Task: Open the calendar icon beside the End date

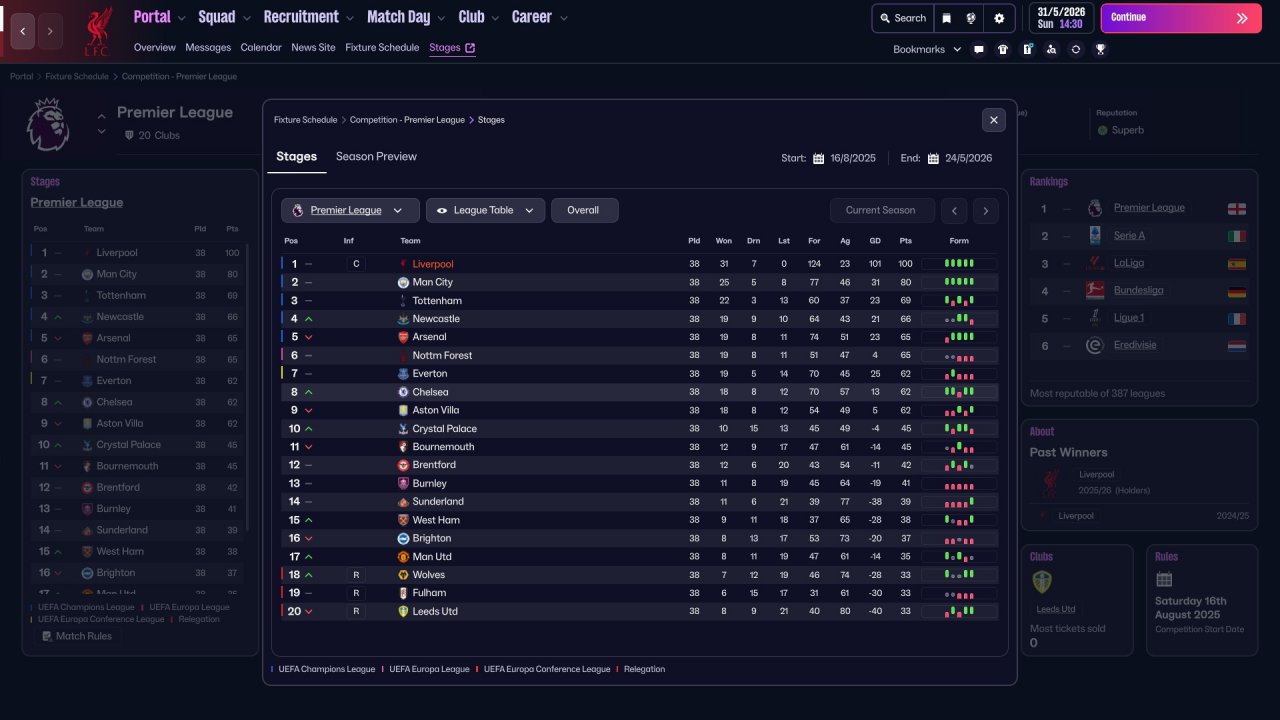Action: pos(933,158)
